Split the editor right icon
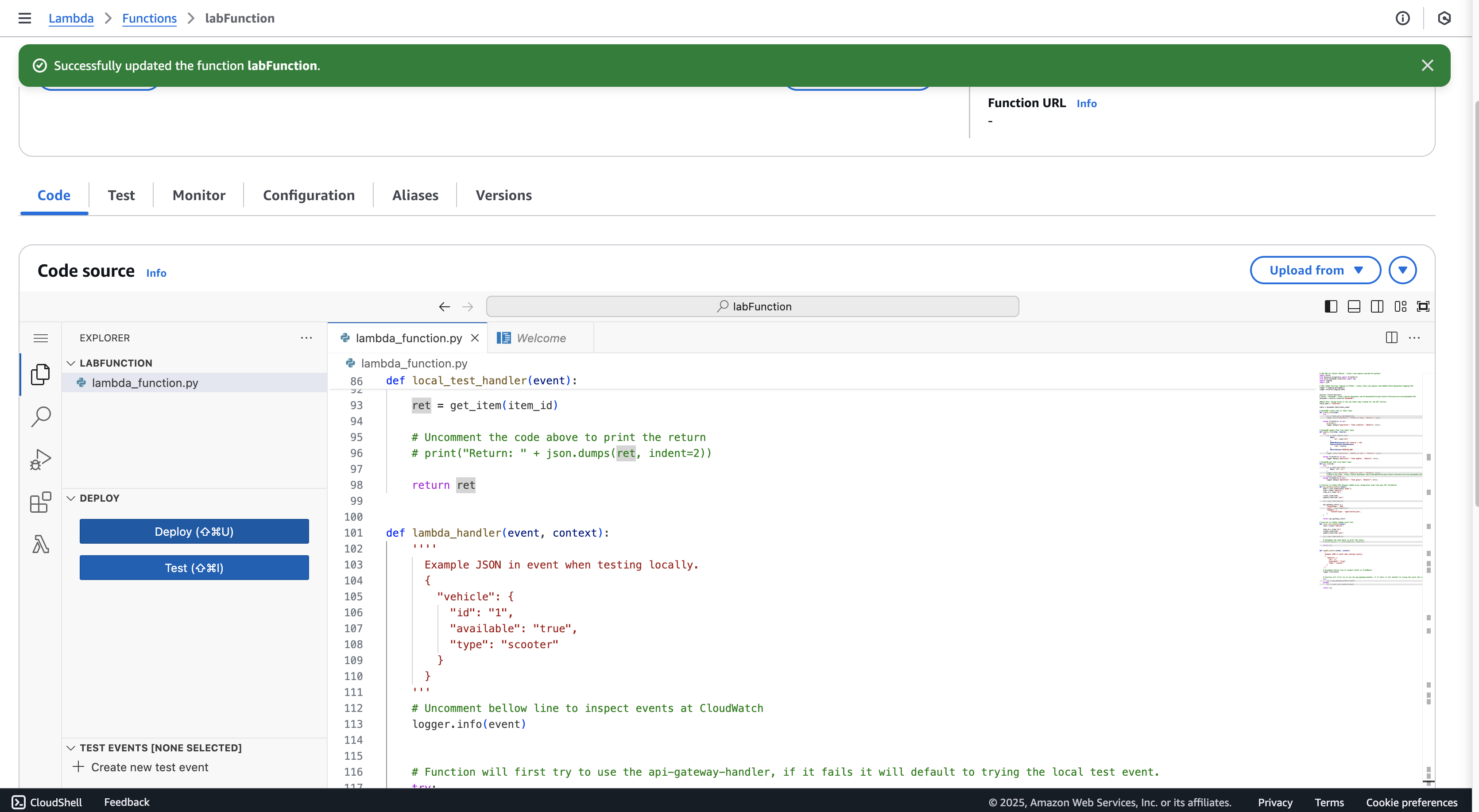This screenshot has width=1479, height=812. (1392, 338)
